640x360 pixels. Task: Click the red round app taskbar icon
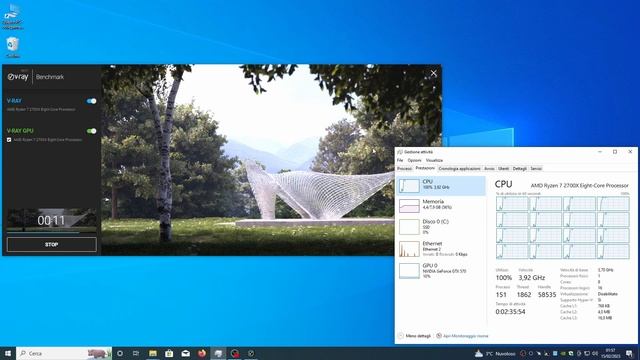[235, 353]
